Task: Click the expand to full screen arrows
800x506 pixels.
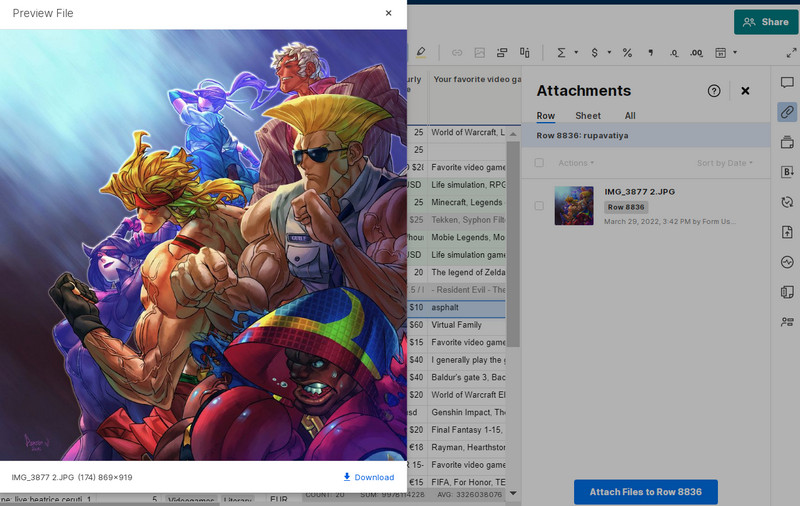Action: pyautogui.click(x=791, y=53)
